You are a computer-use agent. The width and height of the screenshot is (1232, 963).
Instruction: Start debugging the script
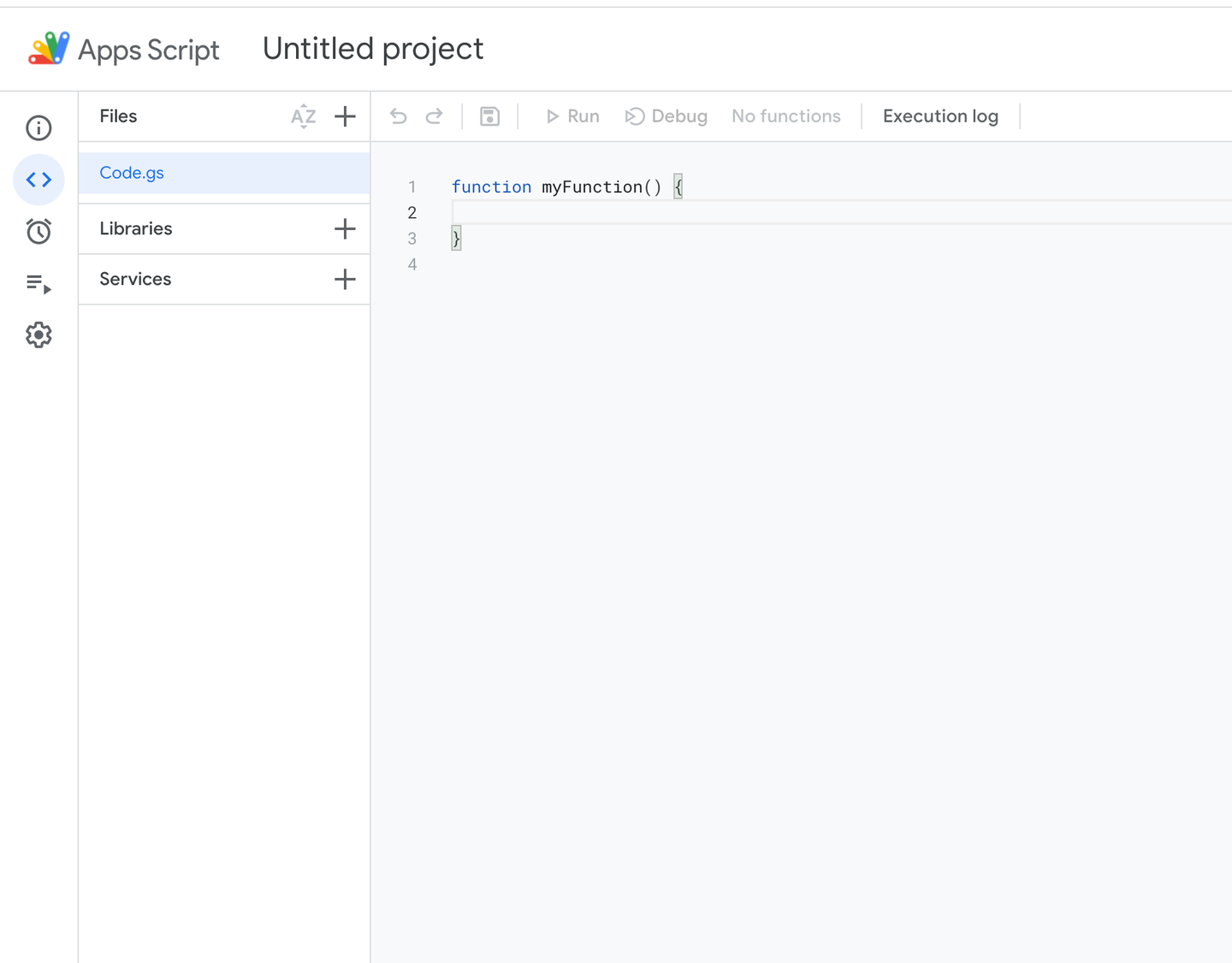tap(666, 115)
